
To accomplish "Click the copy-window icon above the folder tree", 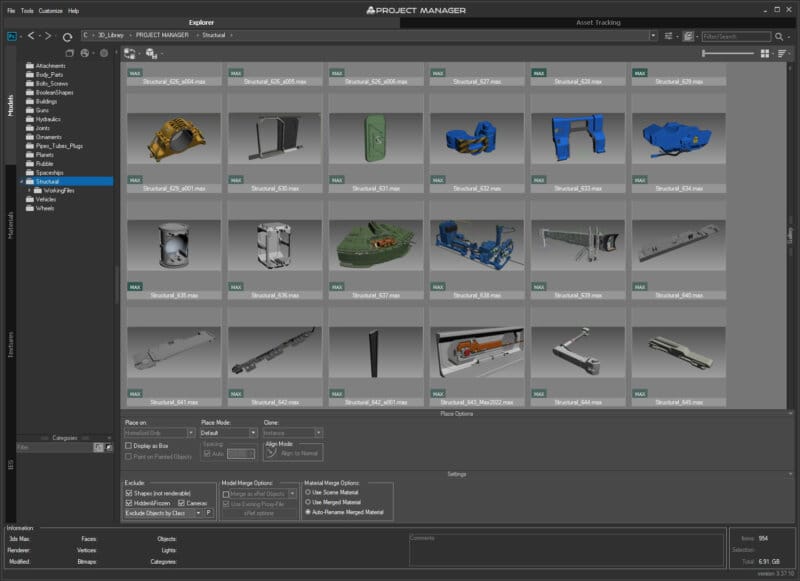I will [70, 53].
